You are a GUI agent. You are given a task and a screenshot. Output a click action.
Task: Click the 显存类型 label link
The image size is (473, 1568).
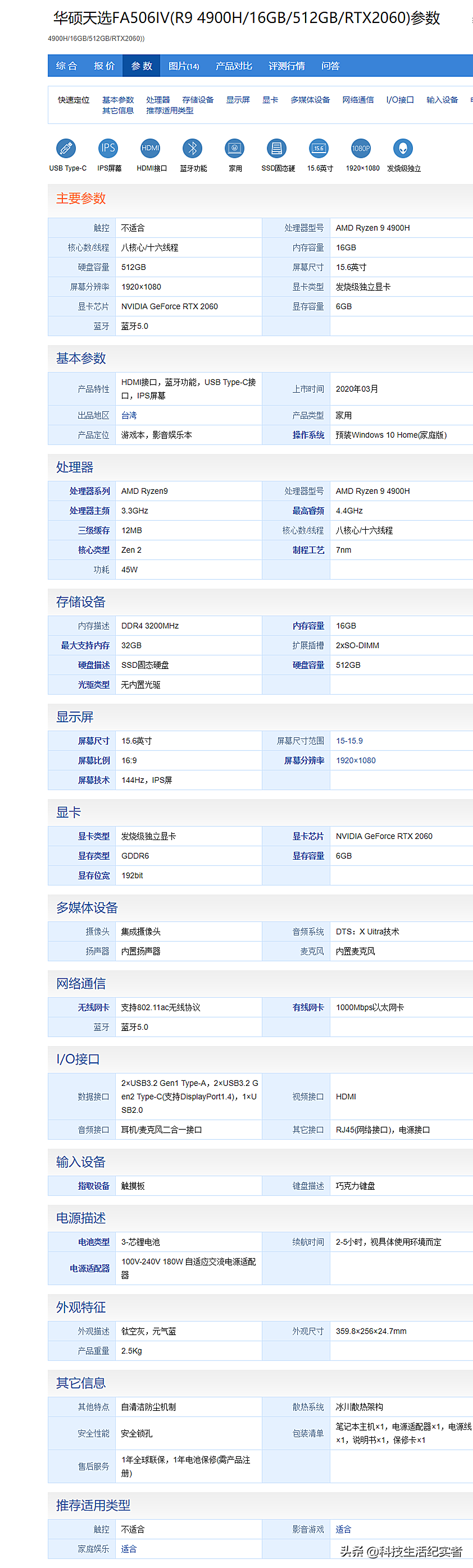pyautogui.click(x=93, y=856)
